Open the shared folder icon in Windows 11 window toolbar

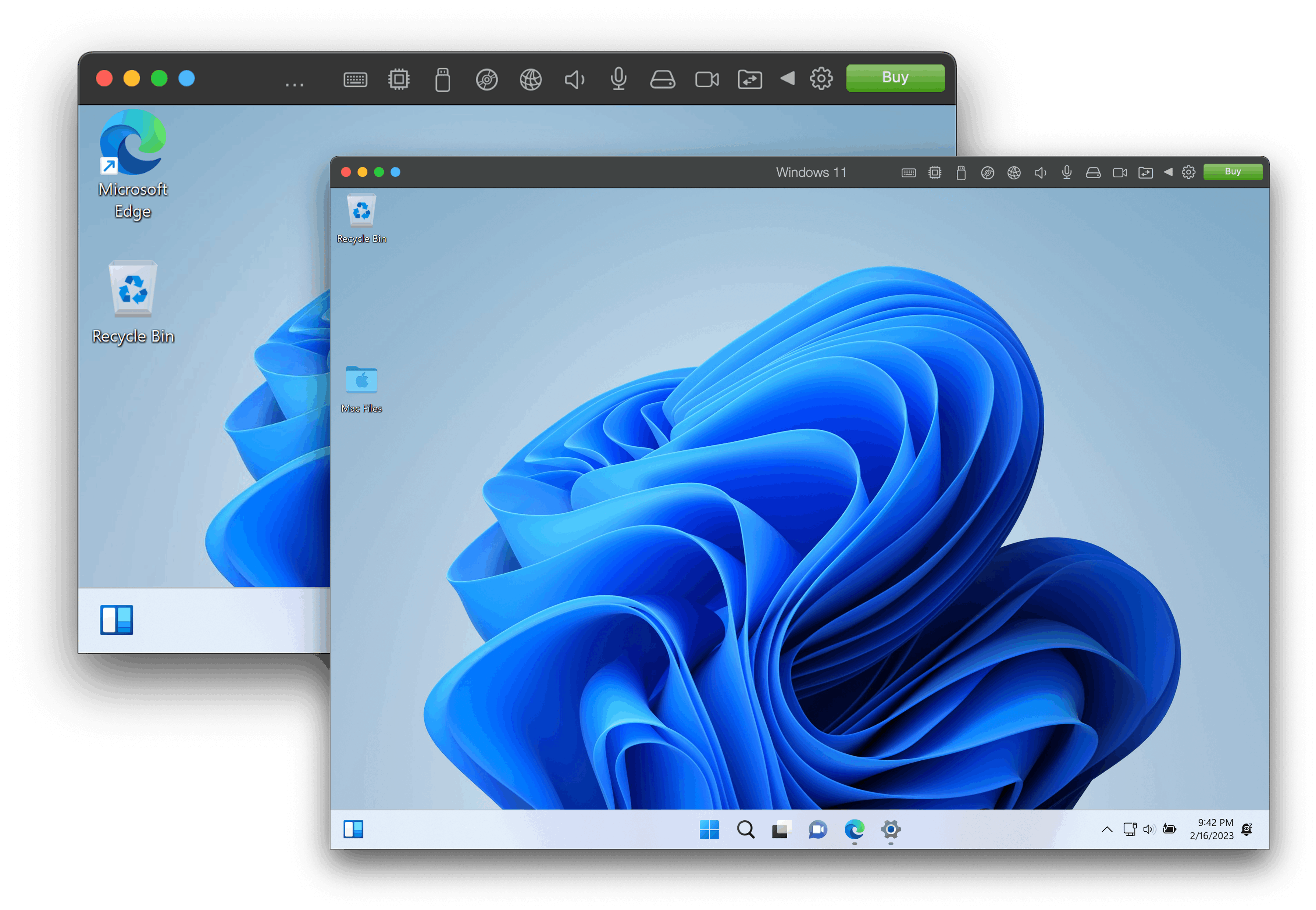click(1145, 172)
